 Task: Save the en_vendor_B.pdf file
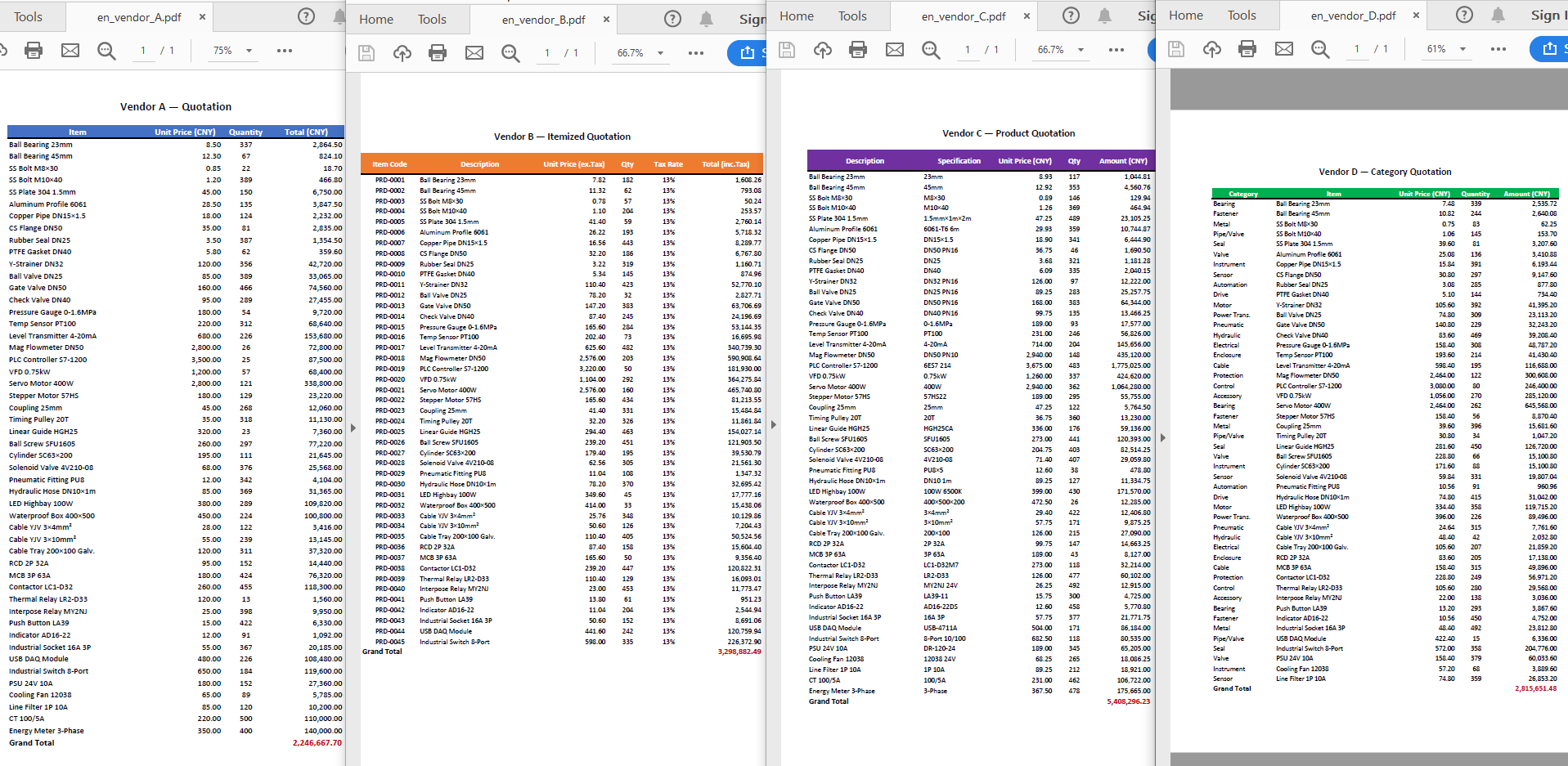pyautogui.click(x=366, y=53)
